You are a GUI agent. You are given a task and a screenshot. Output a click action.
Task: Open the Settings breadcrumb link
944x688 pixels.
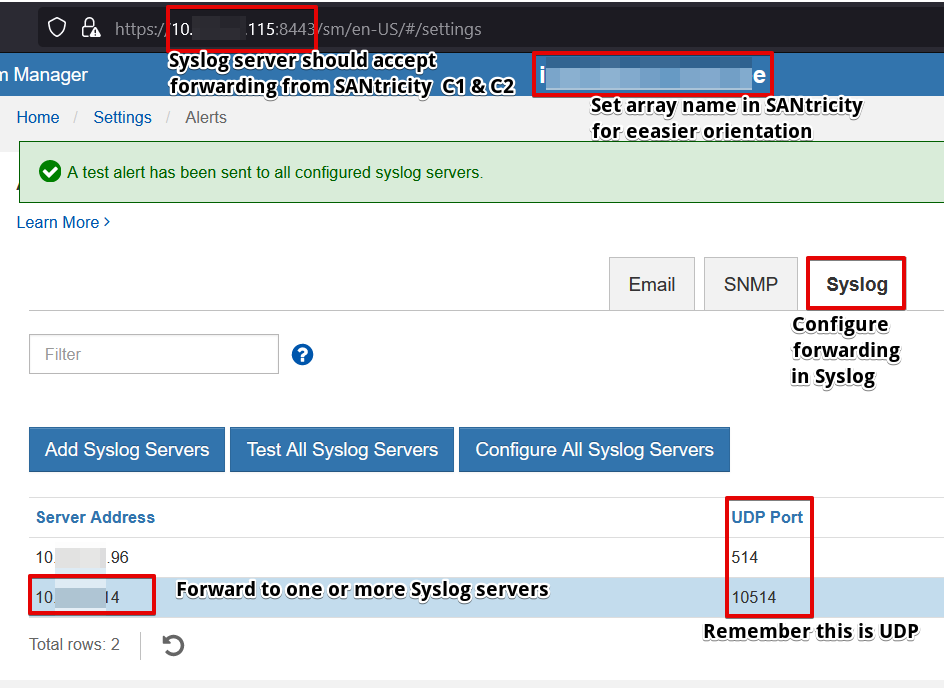click(122, 117)
